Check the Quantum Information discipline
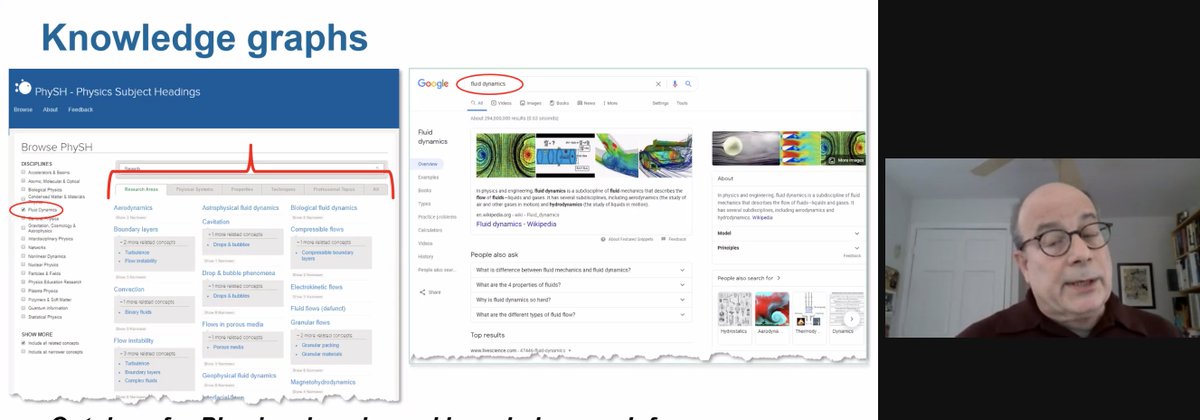This screenshot has width=1200, height=420. (23, 308)
